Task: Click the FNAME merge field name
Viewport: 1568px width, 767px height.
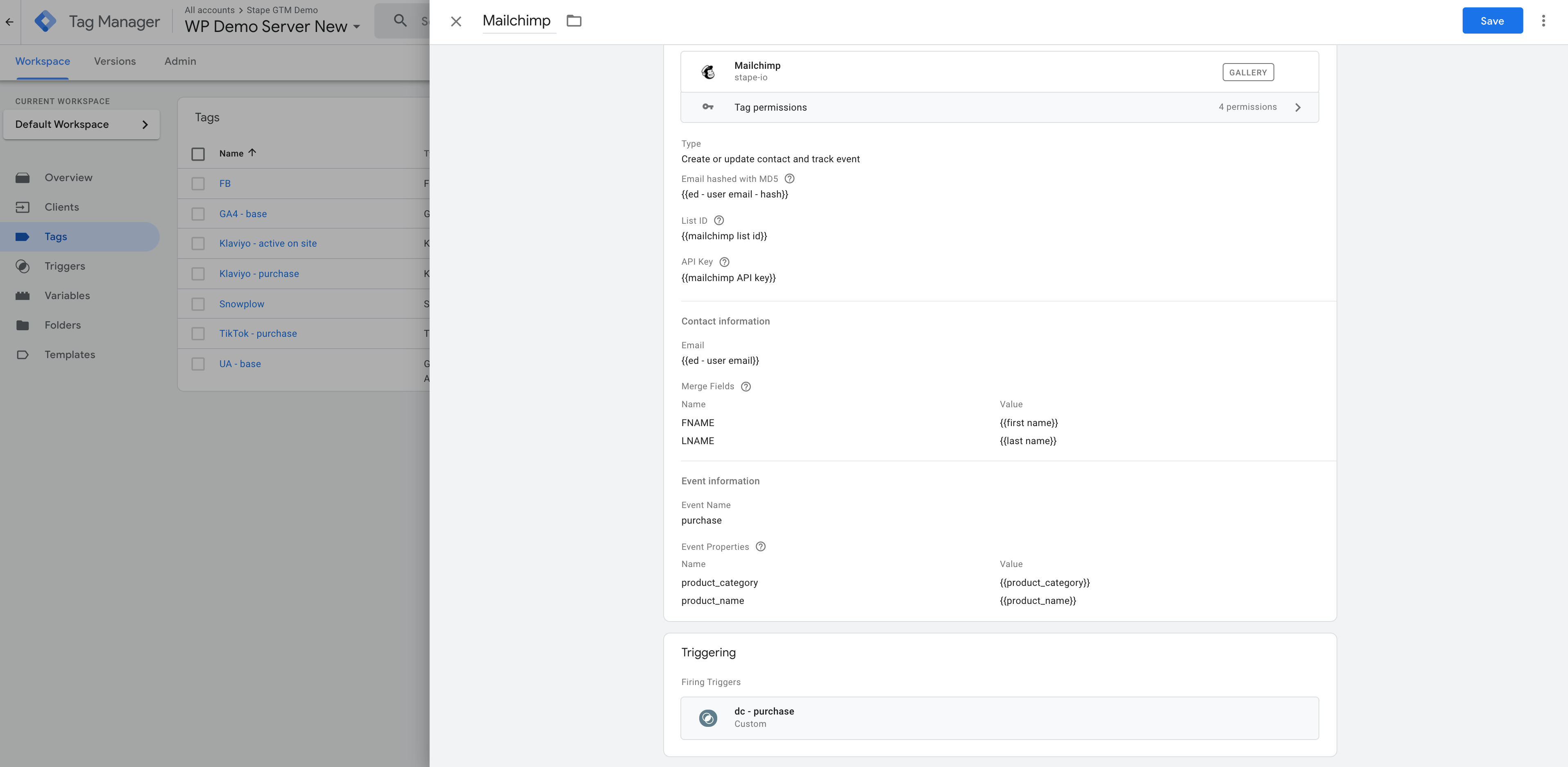Action: click(698, 423)
